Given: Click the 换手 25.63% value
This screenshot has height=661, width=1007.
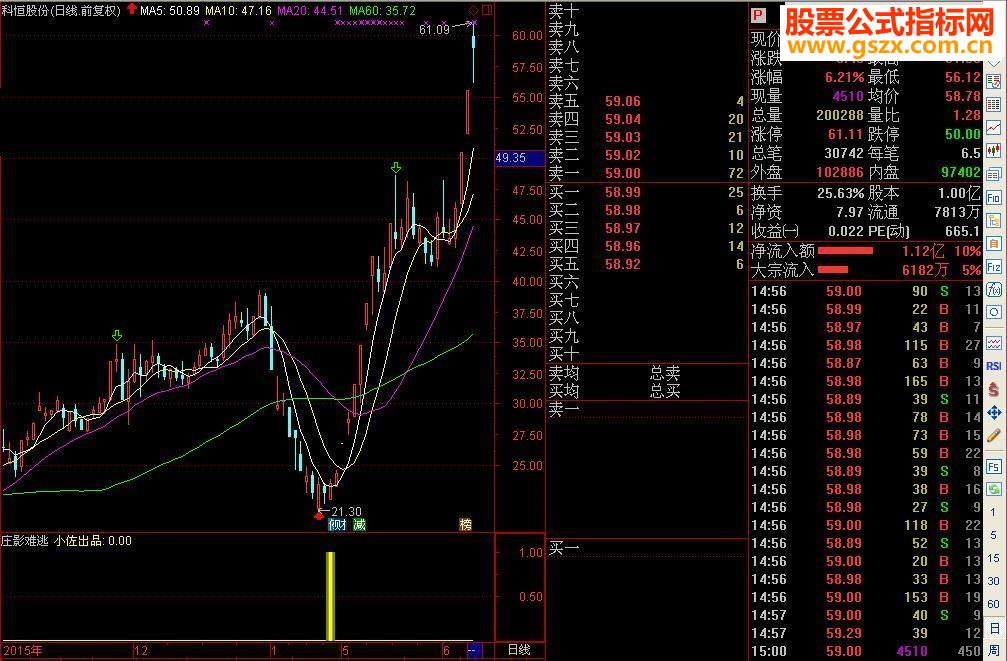Looking at the screenshot, I should pos(840,193).
